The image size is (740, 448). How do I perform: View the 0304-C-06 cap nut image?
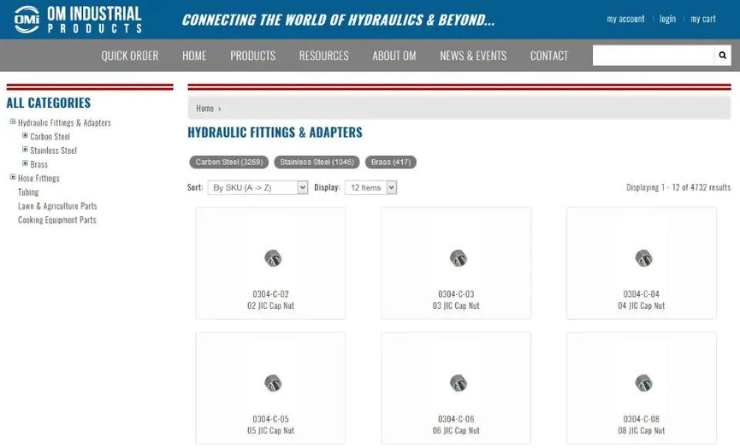(x=458, y=383)
